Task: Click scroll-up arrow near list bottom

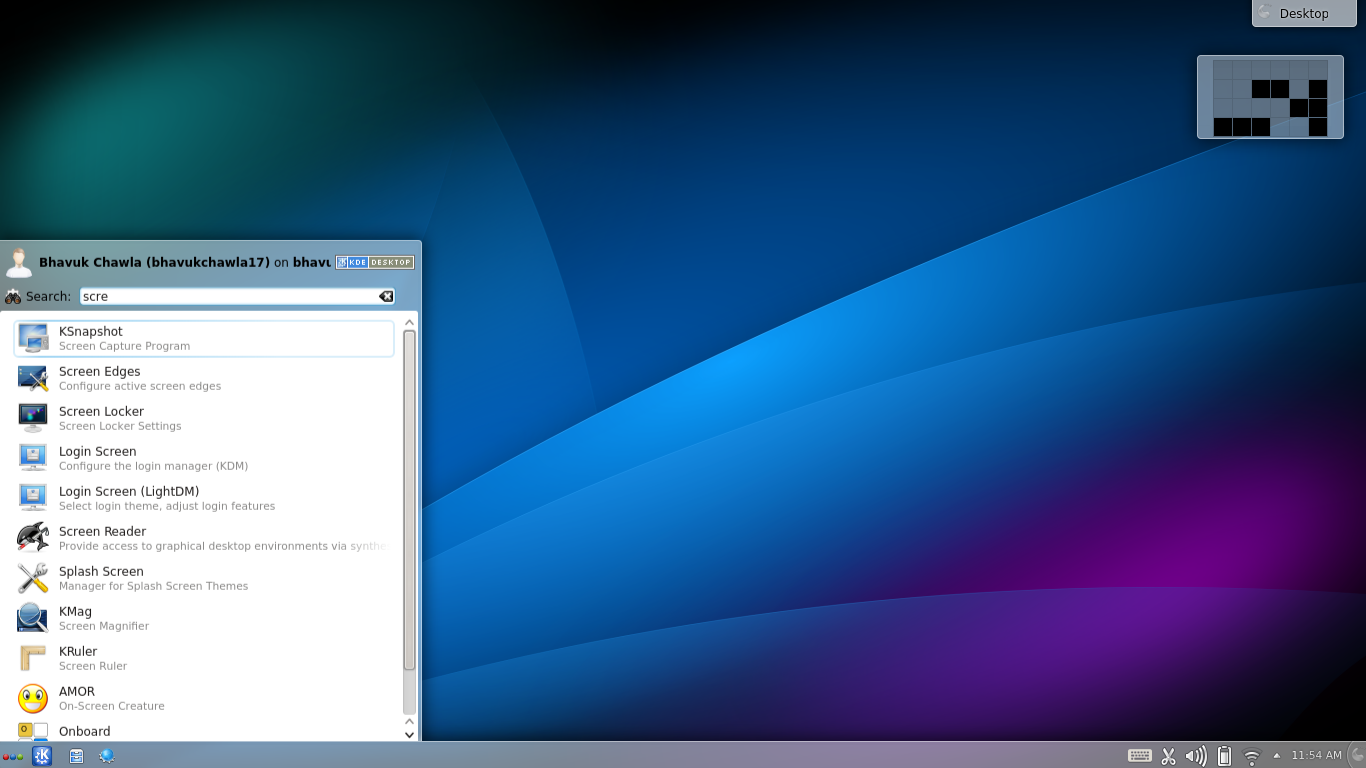Action: pos(409,720)
